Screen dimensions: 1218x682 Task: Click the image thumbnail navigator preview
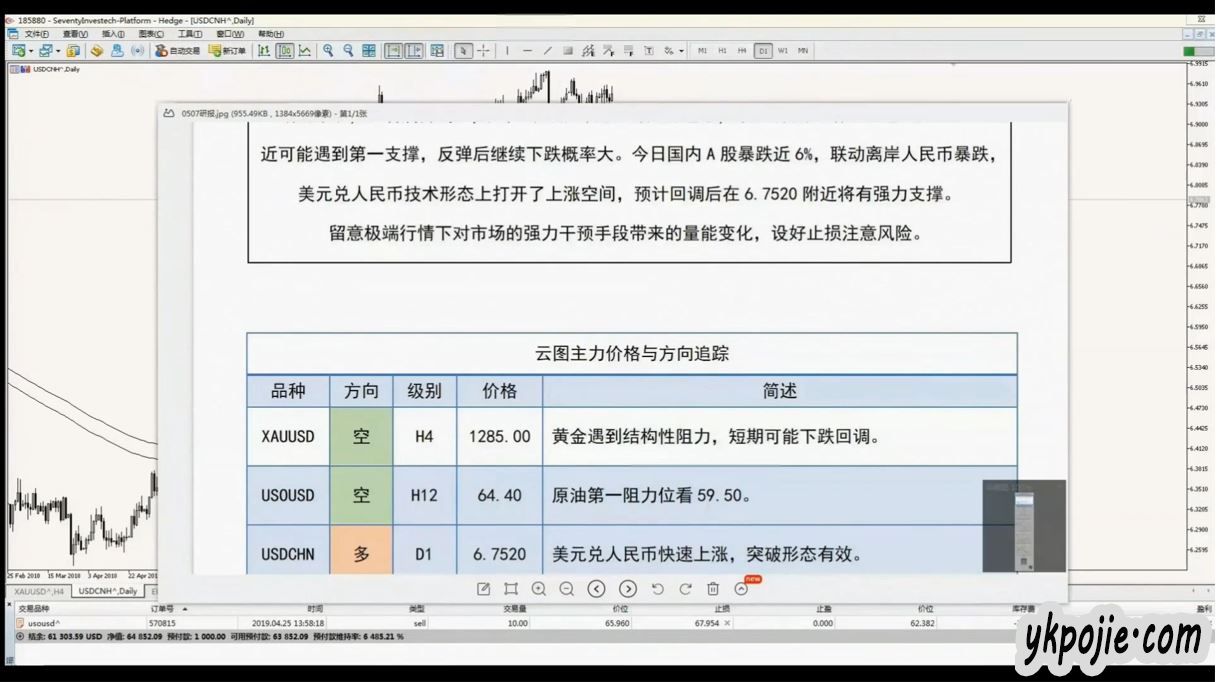[x=1023, y=525]
